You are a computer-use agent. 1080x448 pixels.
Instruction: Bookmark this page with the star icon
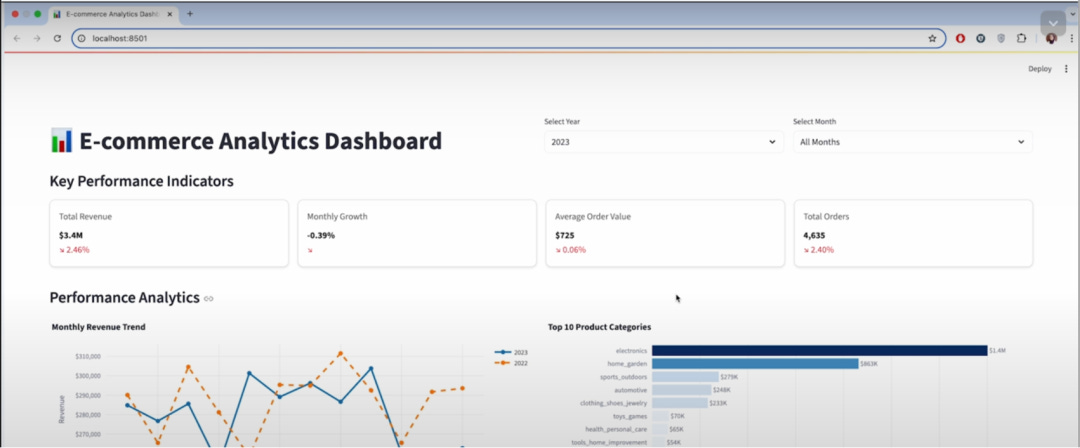(x=932, y=39)
